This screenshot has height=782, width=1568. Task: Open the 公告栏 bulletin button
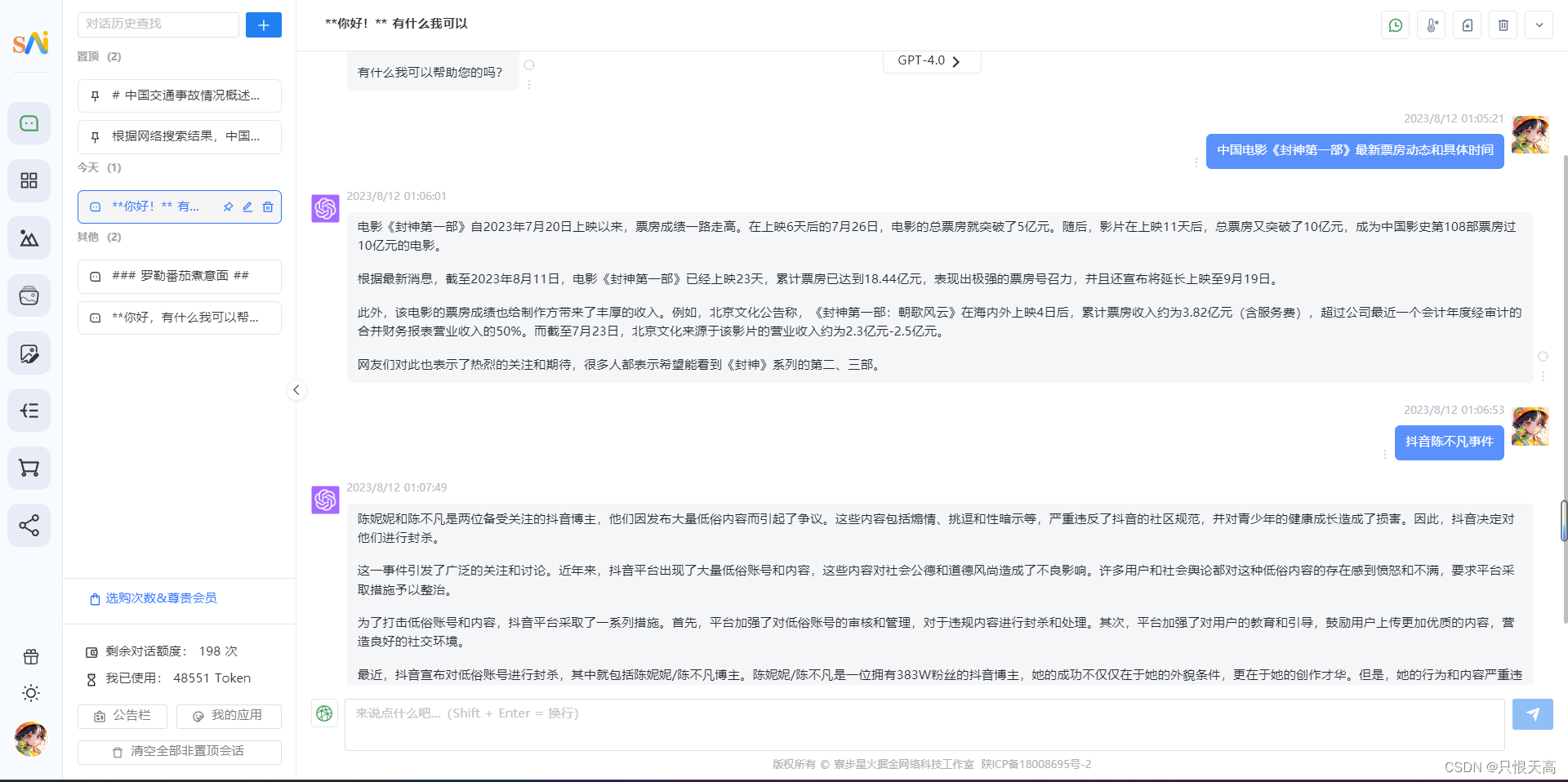click(122, 716)
